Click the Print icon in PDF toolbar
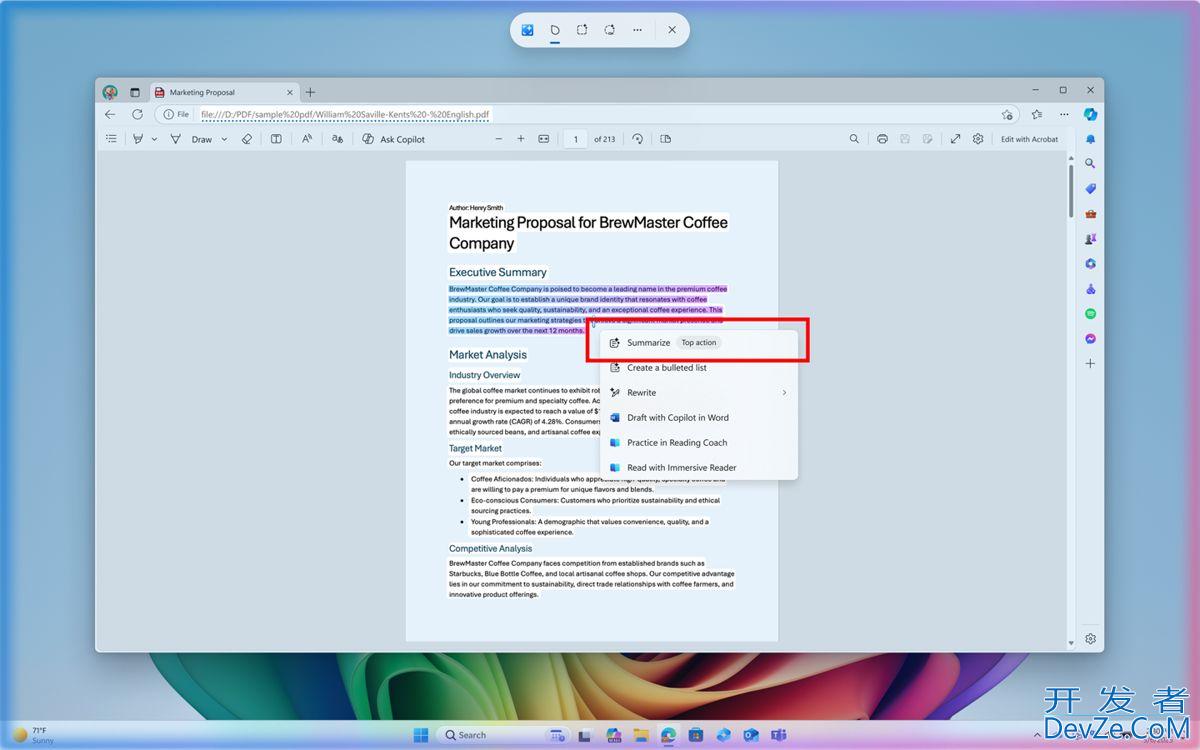Image resolution: width=1200 pixels, height=750 pixels. click(882, 139)
